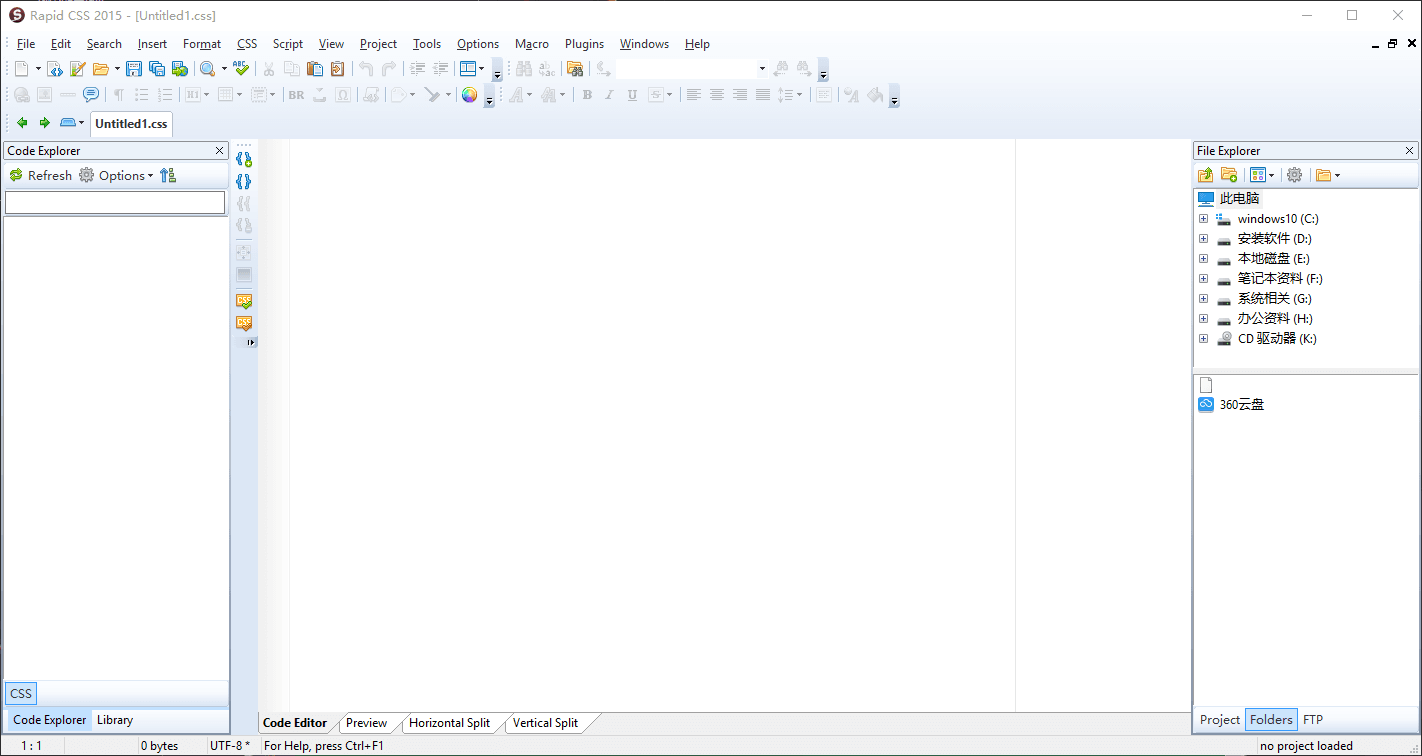Click the CSS button in Code Explorer
Screen dimensions: 1422x756
pyautogui.click(x=21, y=693)
